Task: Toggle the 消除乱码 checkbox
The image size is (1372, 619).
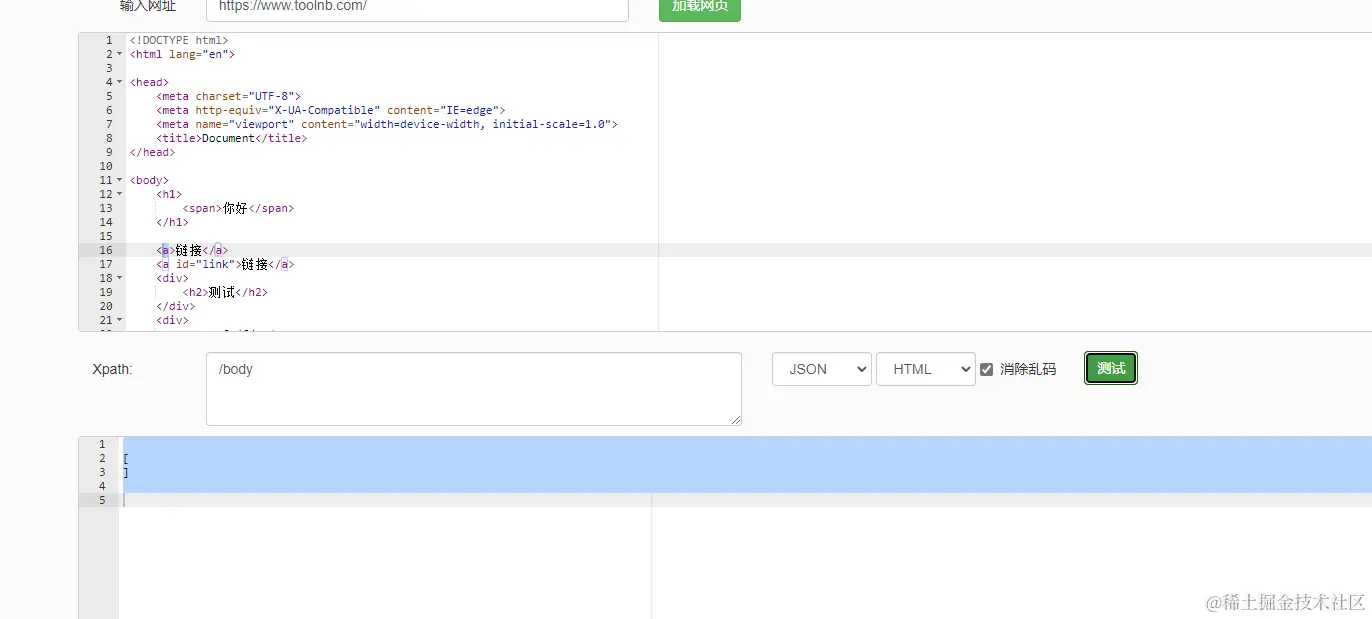Action: pyautogui.click(x=986, y=369)
